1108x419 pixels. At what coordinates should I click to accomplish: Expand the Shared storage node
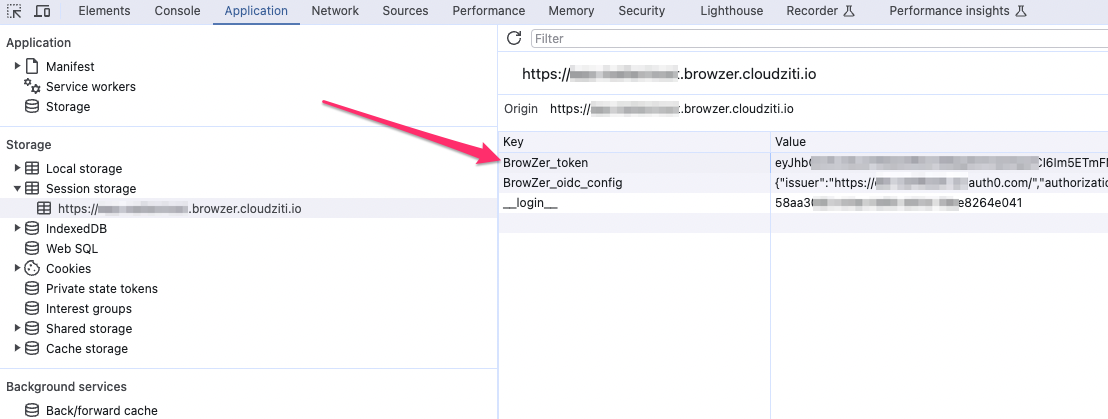tap(17, 329)
